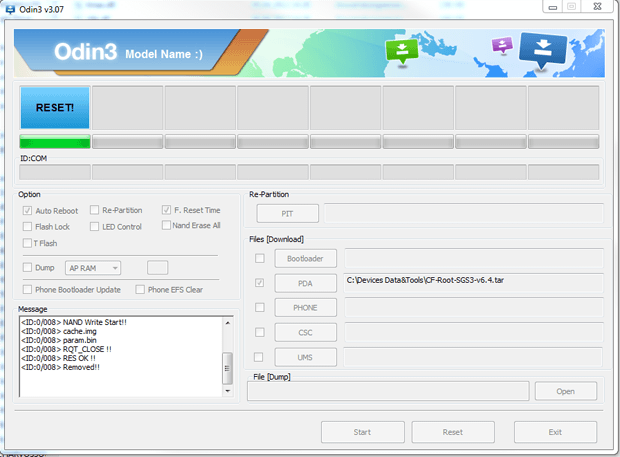This screenshot has width=620, height=457.
Task: Enable the T Flash checkbox
Action: click(x=27, y=243)
